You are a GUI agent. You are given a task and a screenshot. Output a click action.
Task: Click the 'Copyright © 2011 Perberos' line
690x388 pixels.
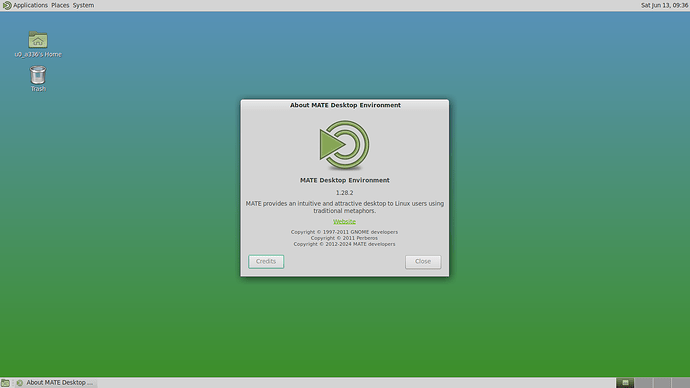(345, 238)
